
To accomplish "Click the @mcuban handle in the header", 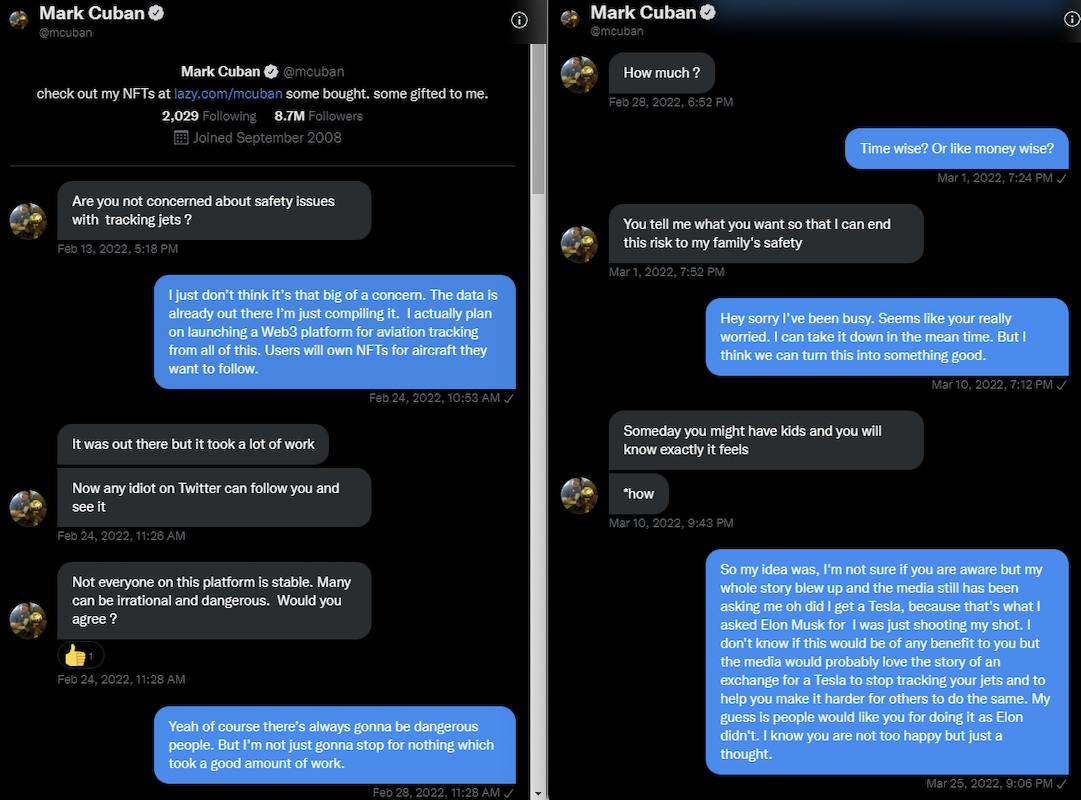I will pyautogui.click(x=66, y=32).
